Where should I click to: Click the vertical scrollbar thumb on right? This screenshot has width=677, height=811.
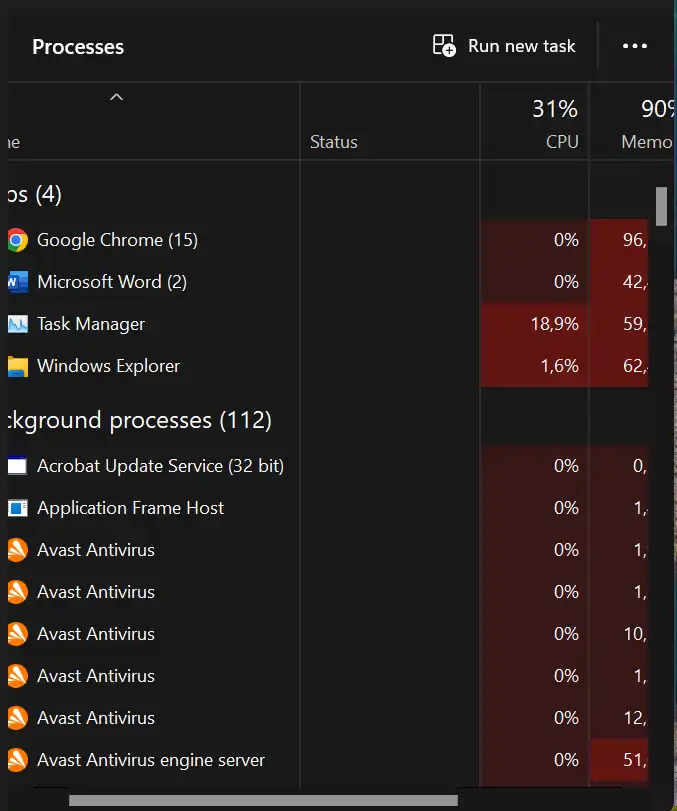tap(661, 206)
